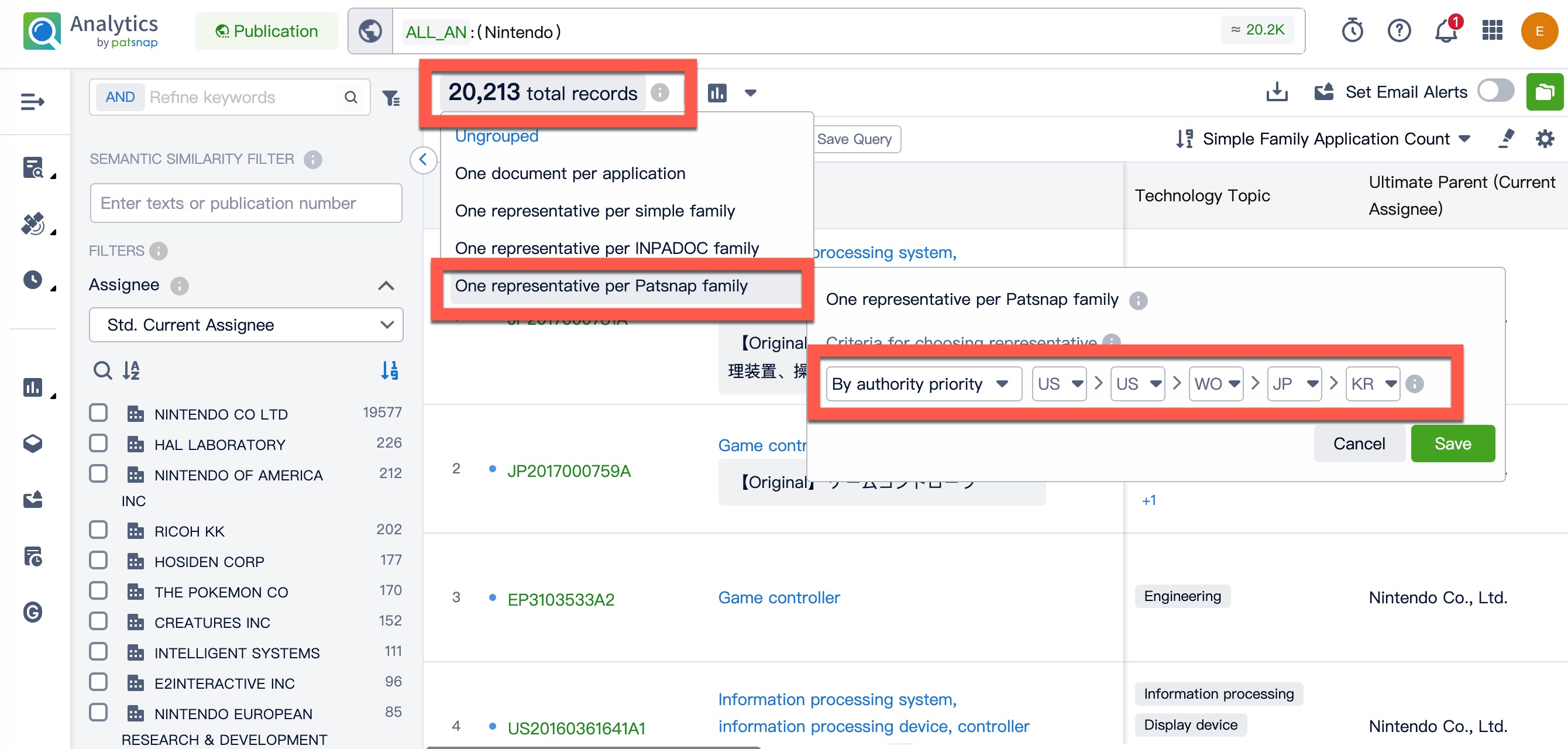Click the highlighter pen icon
The height and width of the screenshot is (749, 1568).
1506,139
